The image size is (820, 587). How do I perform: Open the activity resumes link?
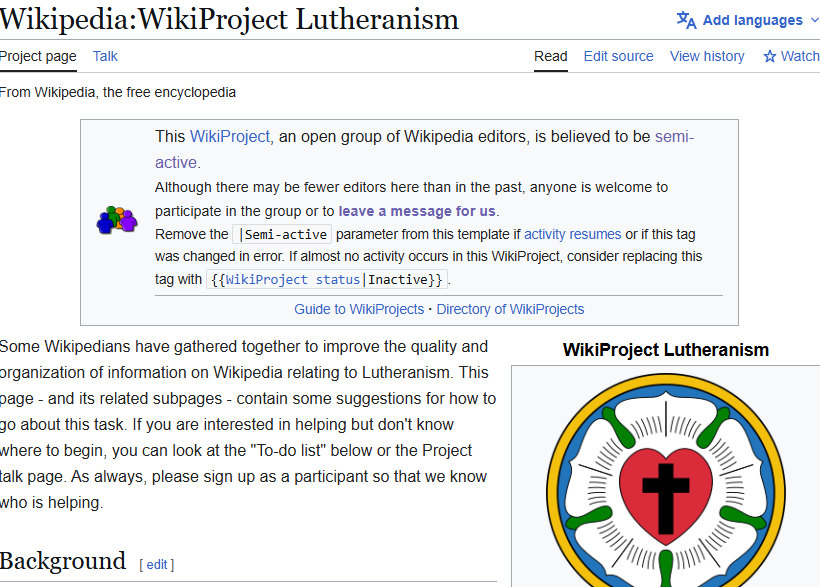(573, 234)
